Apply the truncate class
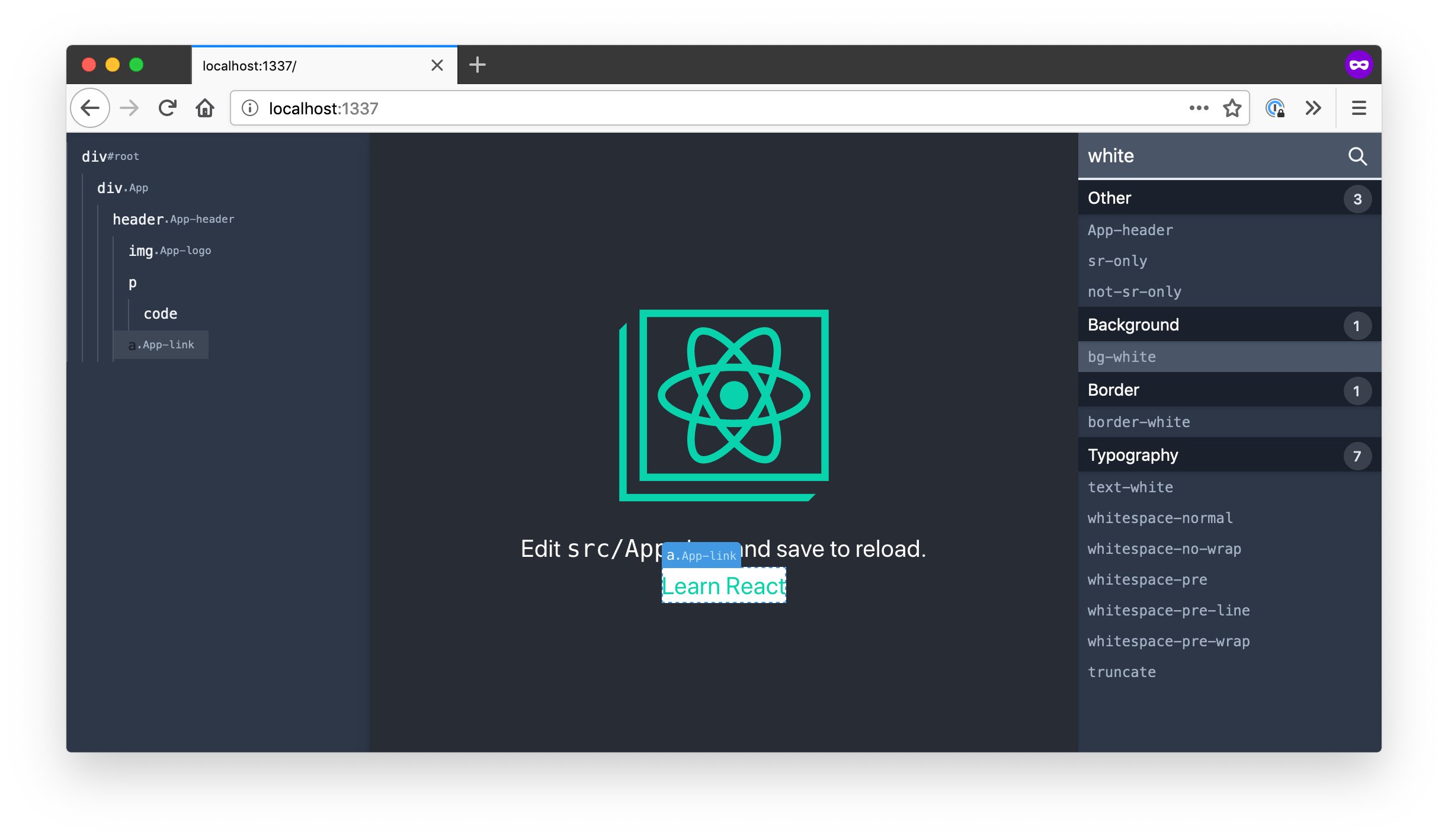Viewport: 1448px width, 840px height. click(x=1229, y=672)
